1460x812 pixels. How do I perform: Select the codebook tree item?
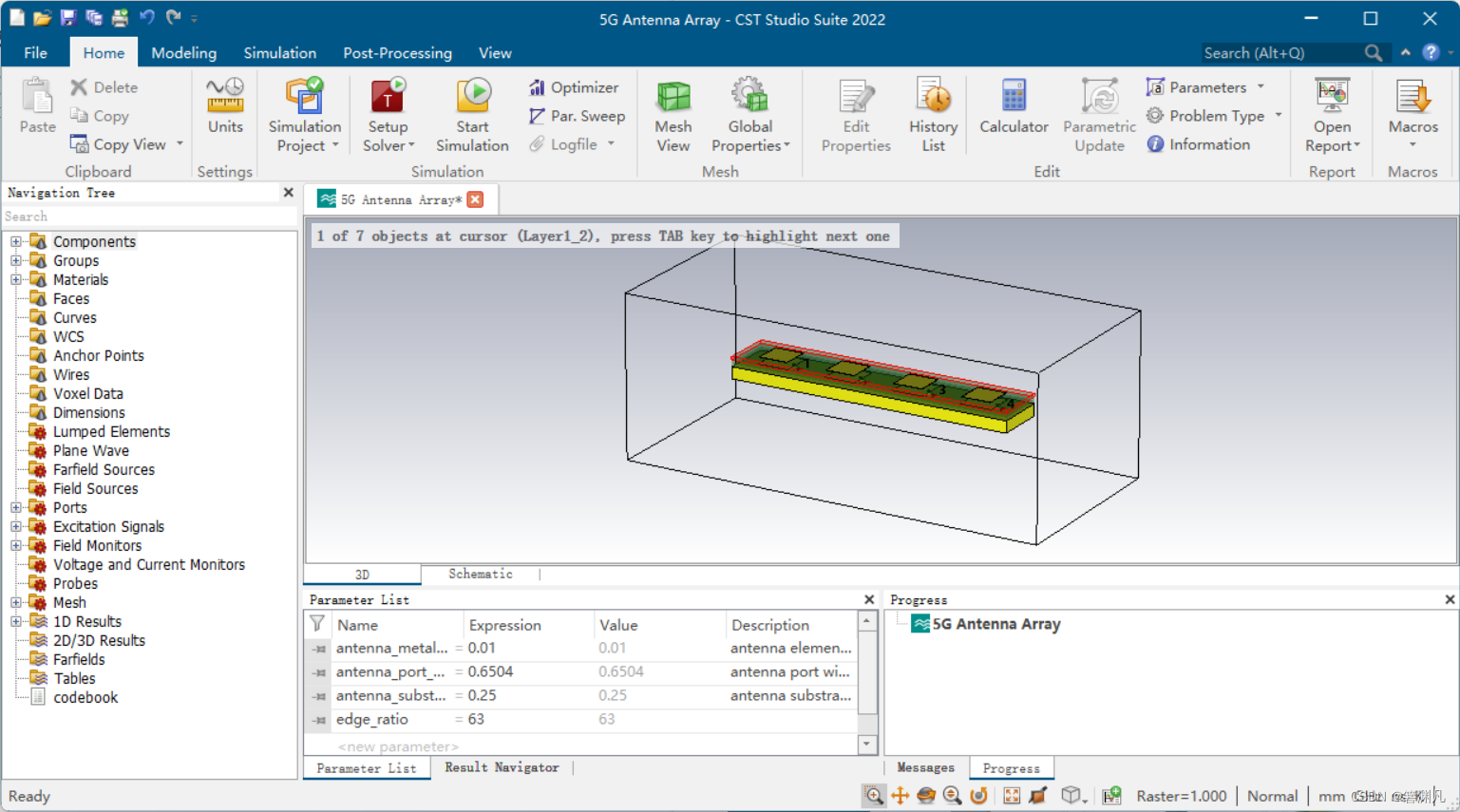pos(85,697)
